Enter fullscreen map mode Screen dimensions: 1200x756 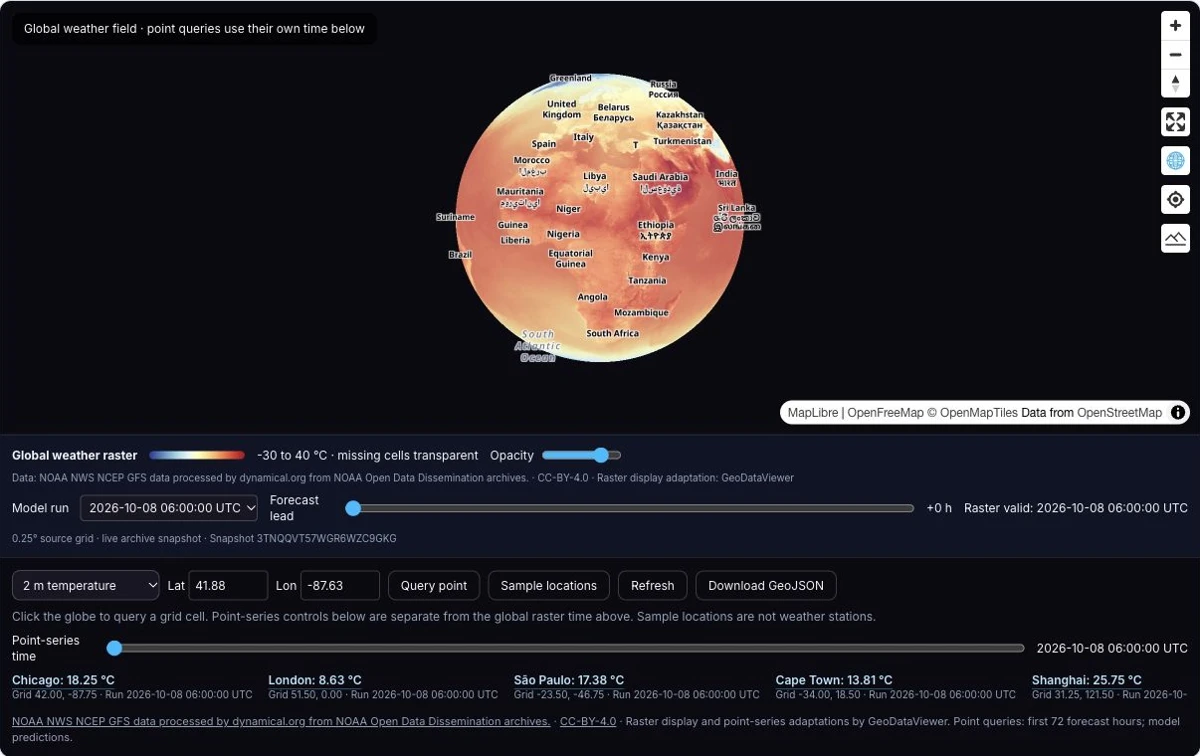pyautogui.click(x=1175, y=122)
